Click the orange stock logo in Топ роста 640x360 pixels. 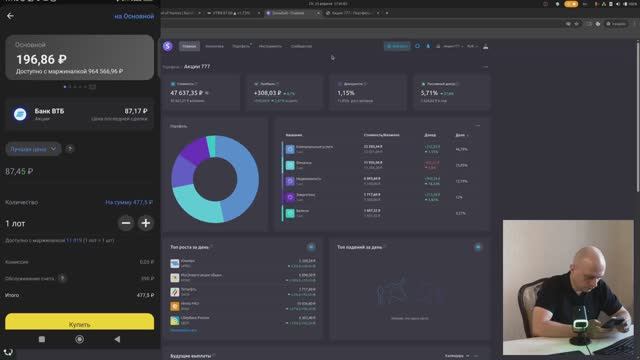[x=175, y=306]
